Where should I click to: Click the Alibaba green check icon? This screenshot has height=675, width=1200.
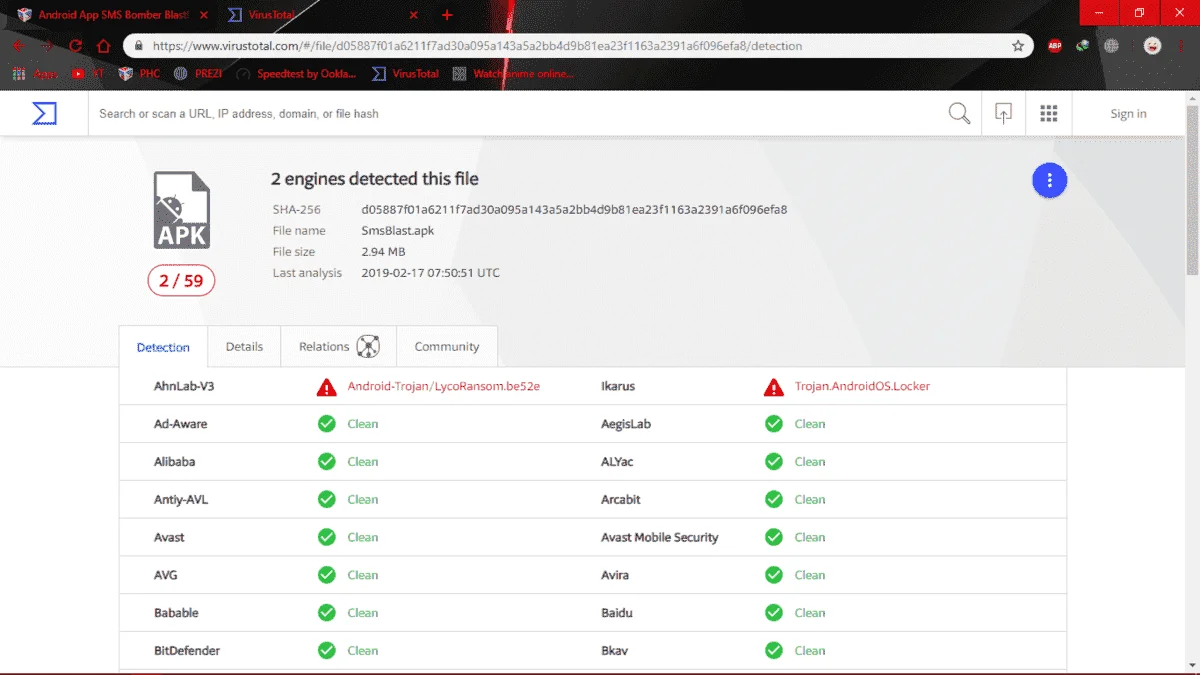click(326, 462)
